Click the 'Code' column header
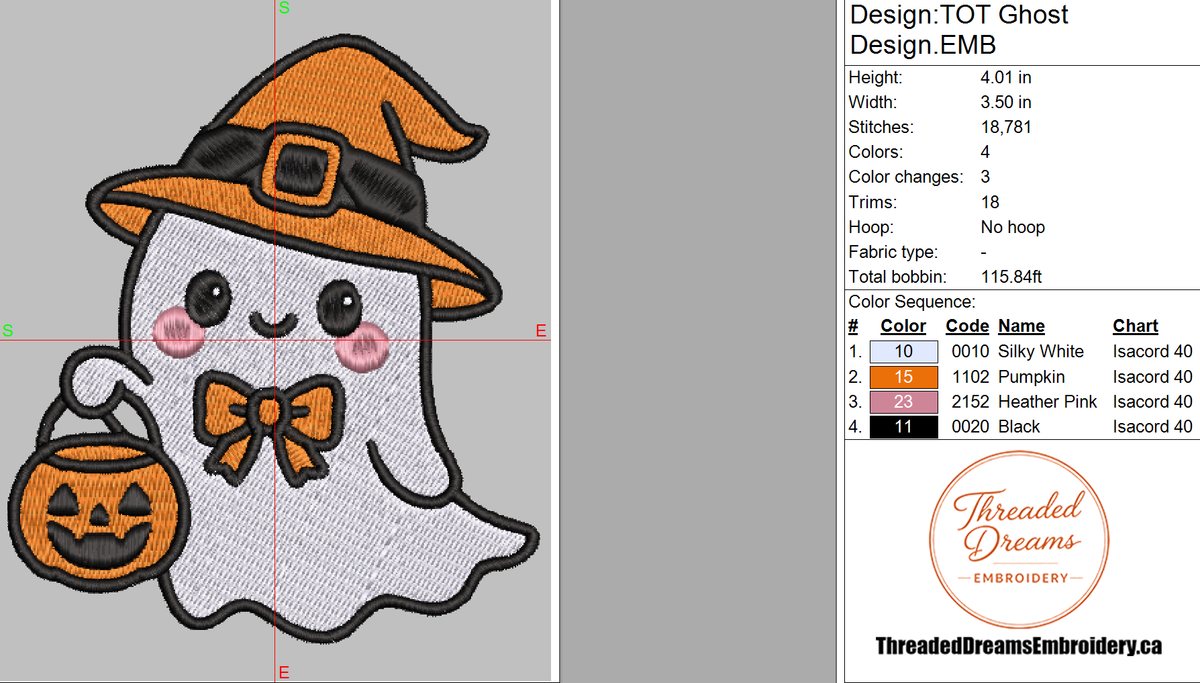This screenshot has height=683, width=1200. [x=967, y=326]
